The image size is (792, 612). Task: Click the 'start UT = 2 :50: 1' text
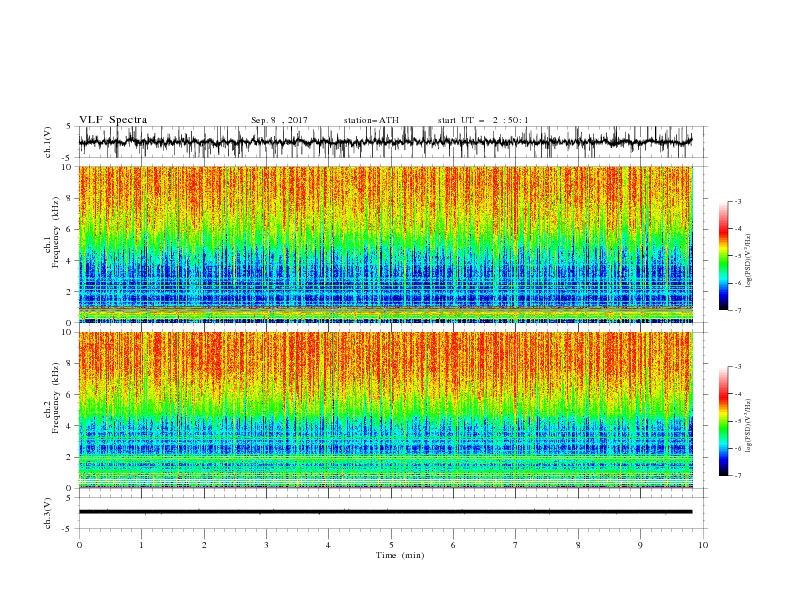(483, 120)
